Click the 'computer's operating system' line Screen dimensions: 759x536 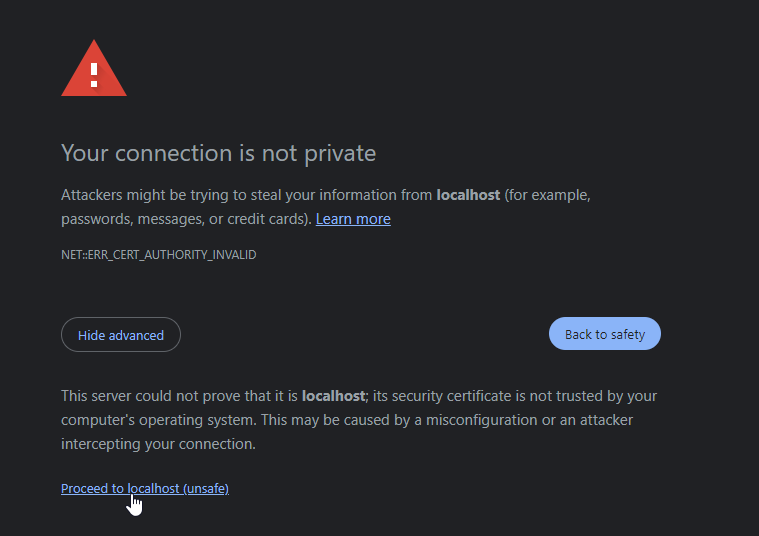(x=158, y=420)
